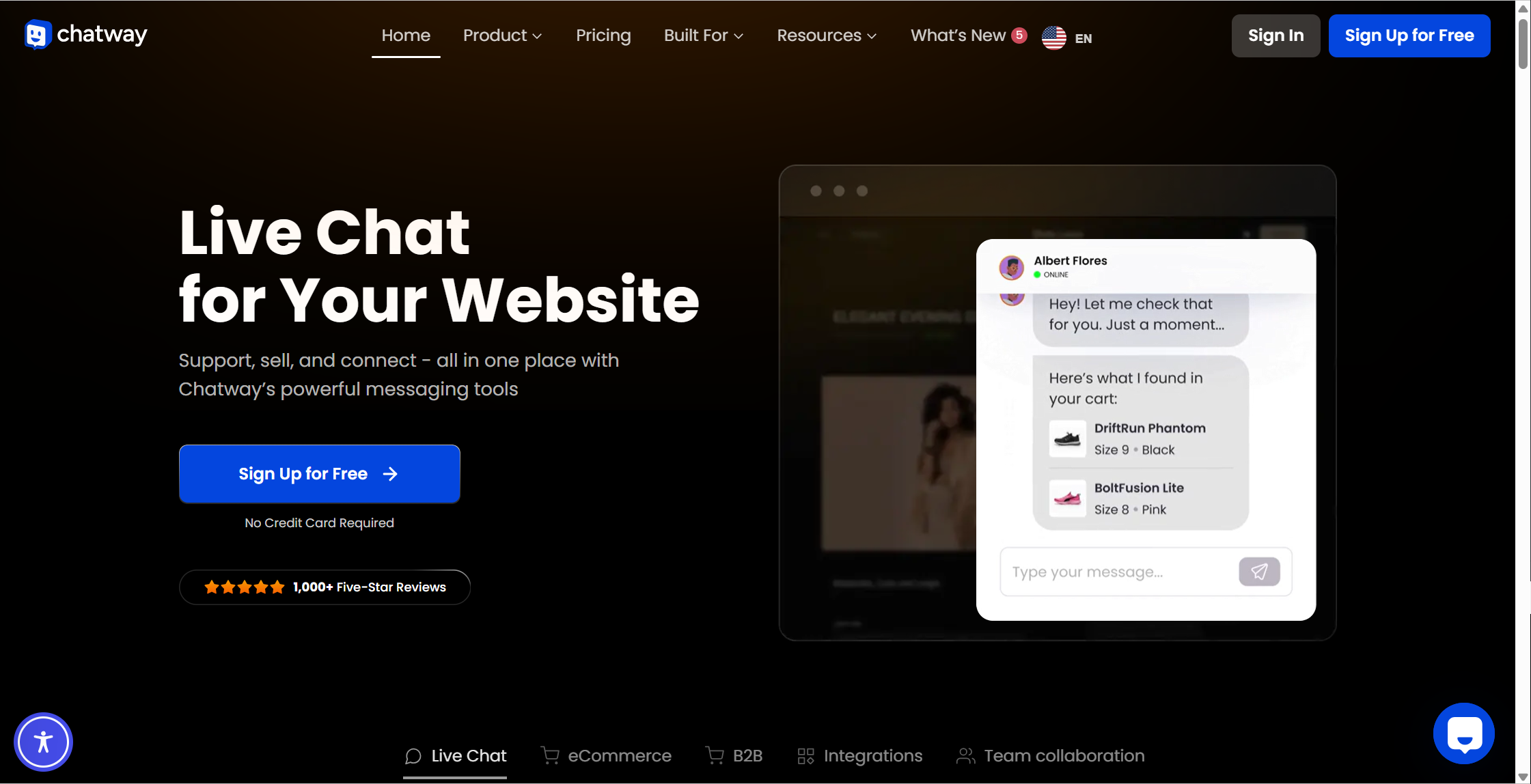Expand the Product dropdown menu
The width and height of the screenshot is (1531, 784).
tap(502, 36)
